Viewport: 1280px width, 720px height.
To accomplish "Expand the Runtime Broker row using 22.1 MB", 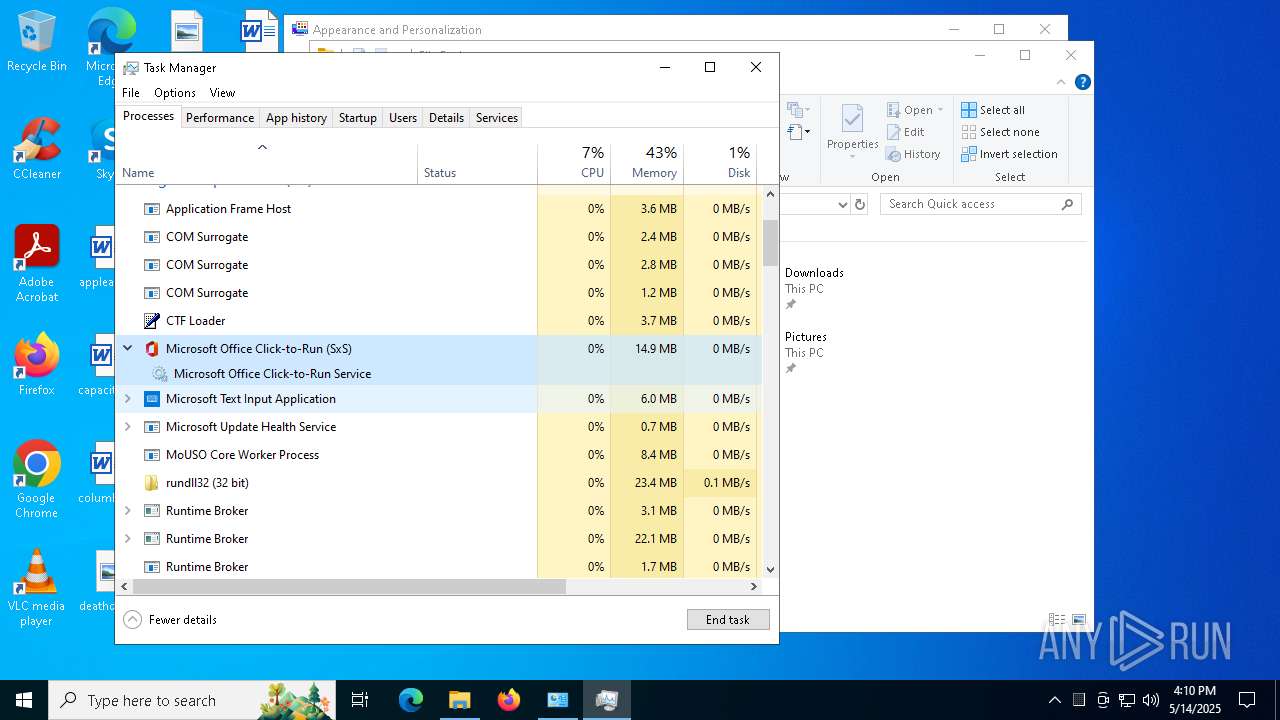I will click(x=127, y=539).
